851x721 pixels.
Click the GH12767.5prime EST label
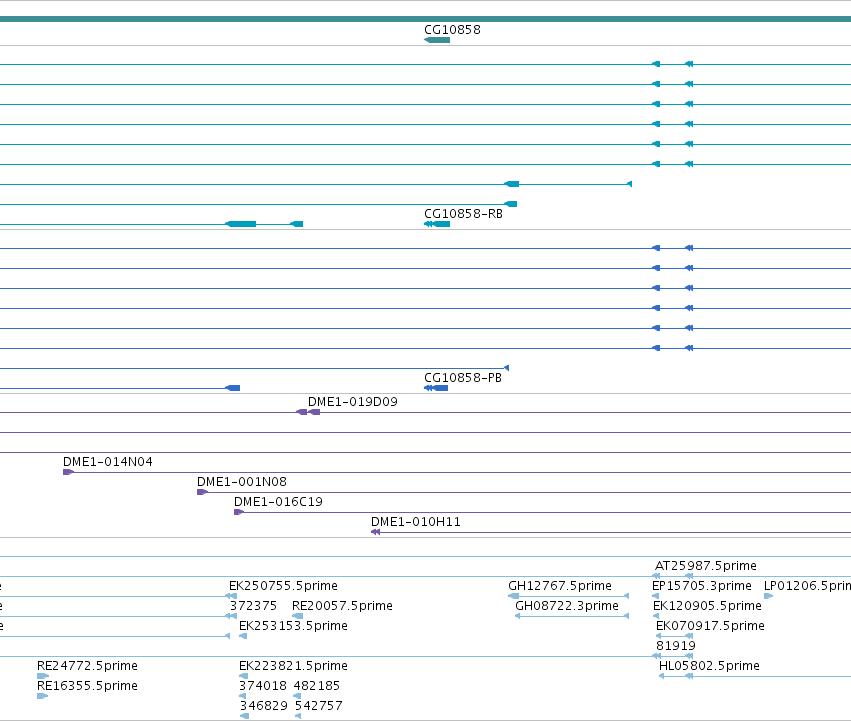560,586
